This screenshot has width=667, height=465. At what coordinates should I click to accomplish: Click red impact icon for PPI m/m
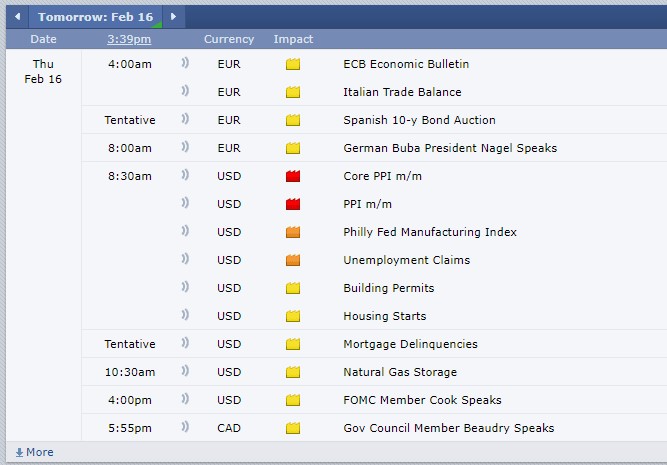coord(293,204)
